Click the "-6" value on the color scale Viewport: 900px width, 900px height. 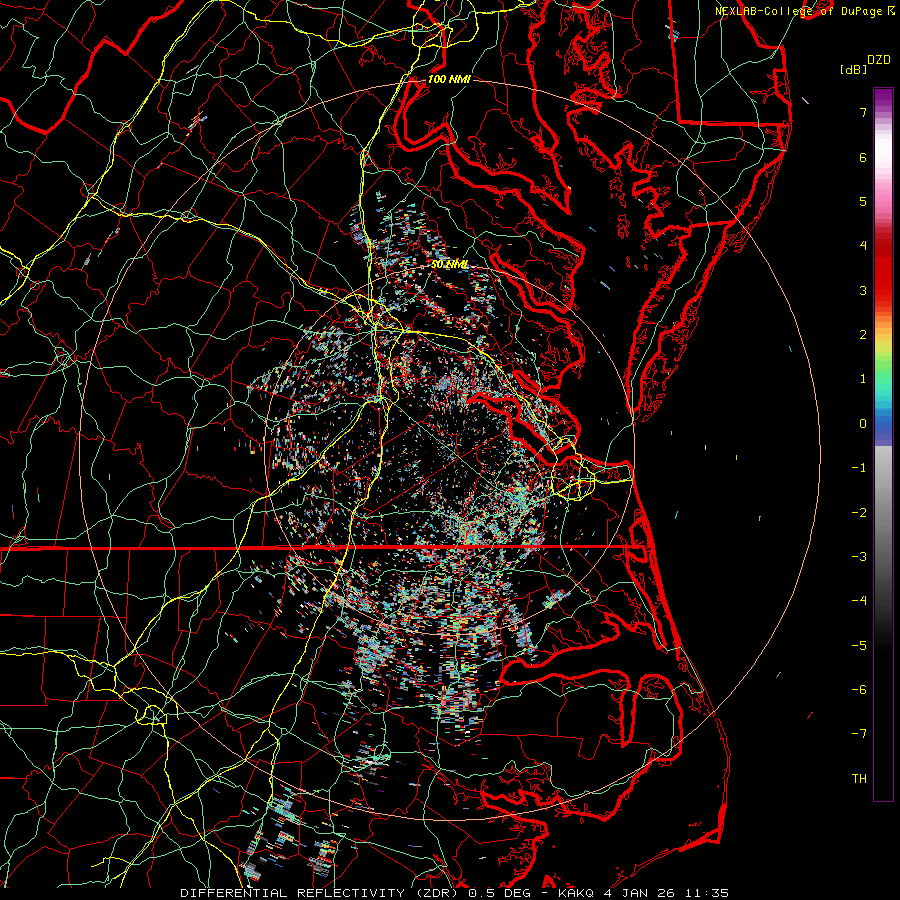(859, 690)
